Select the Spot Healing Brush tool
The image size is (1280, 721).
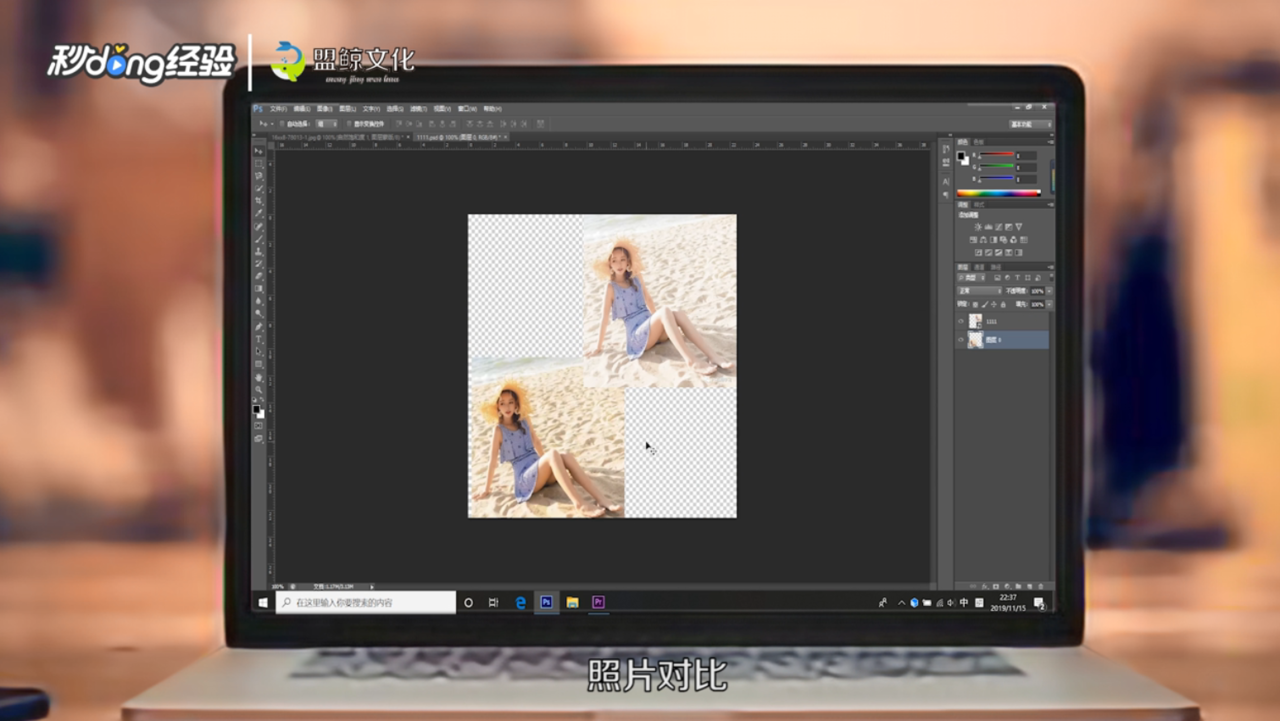pos(259,226)
